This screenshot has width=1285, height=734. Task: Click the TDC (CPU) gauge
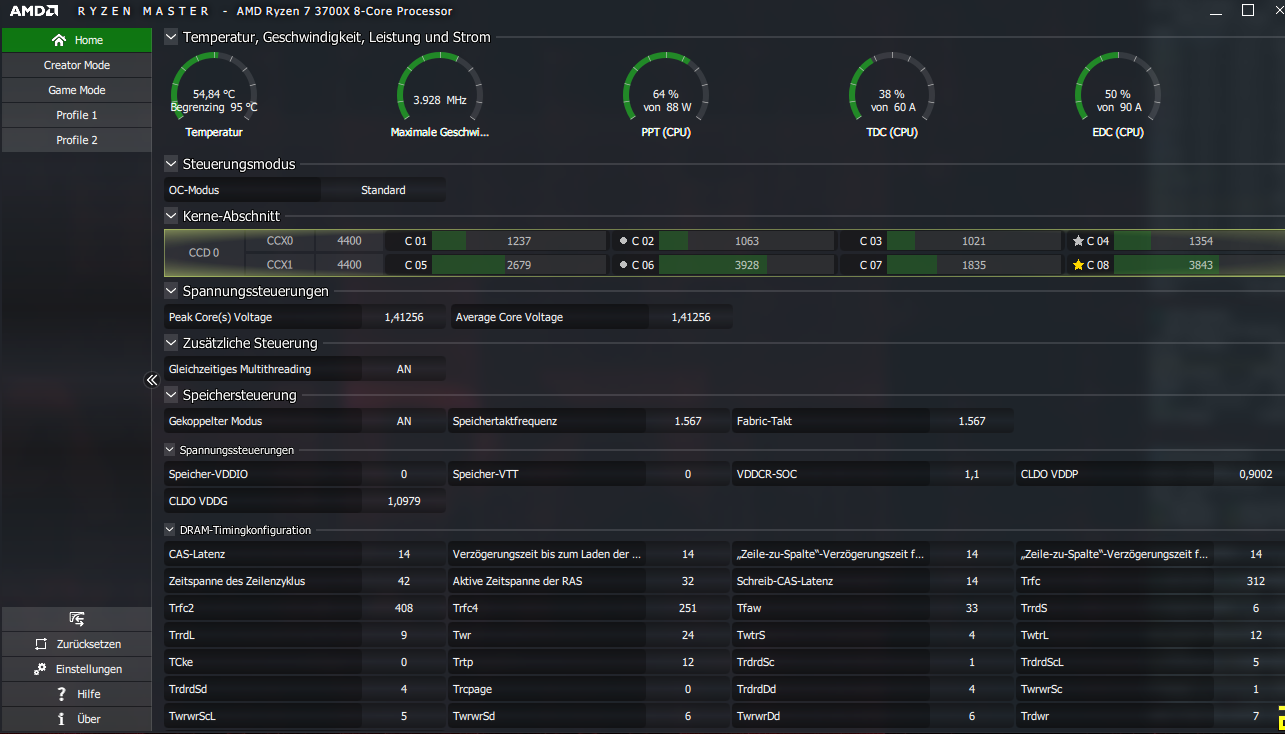(892, 96)
